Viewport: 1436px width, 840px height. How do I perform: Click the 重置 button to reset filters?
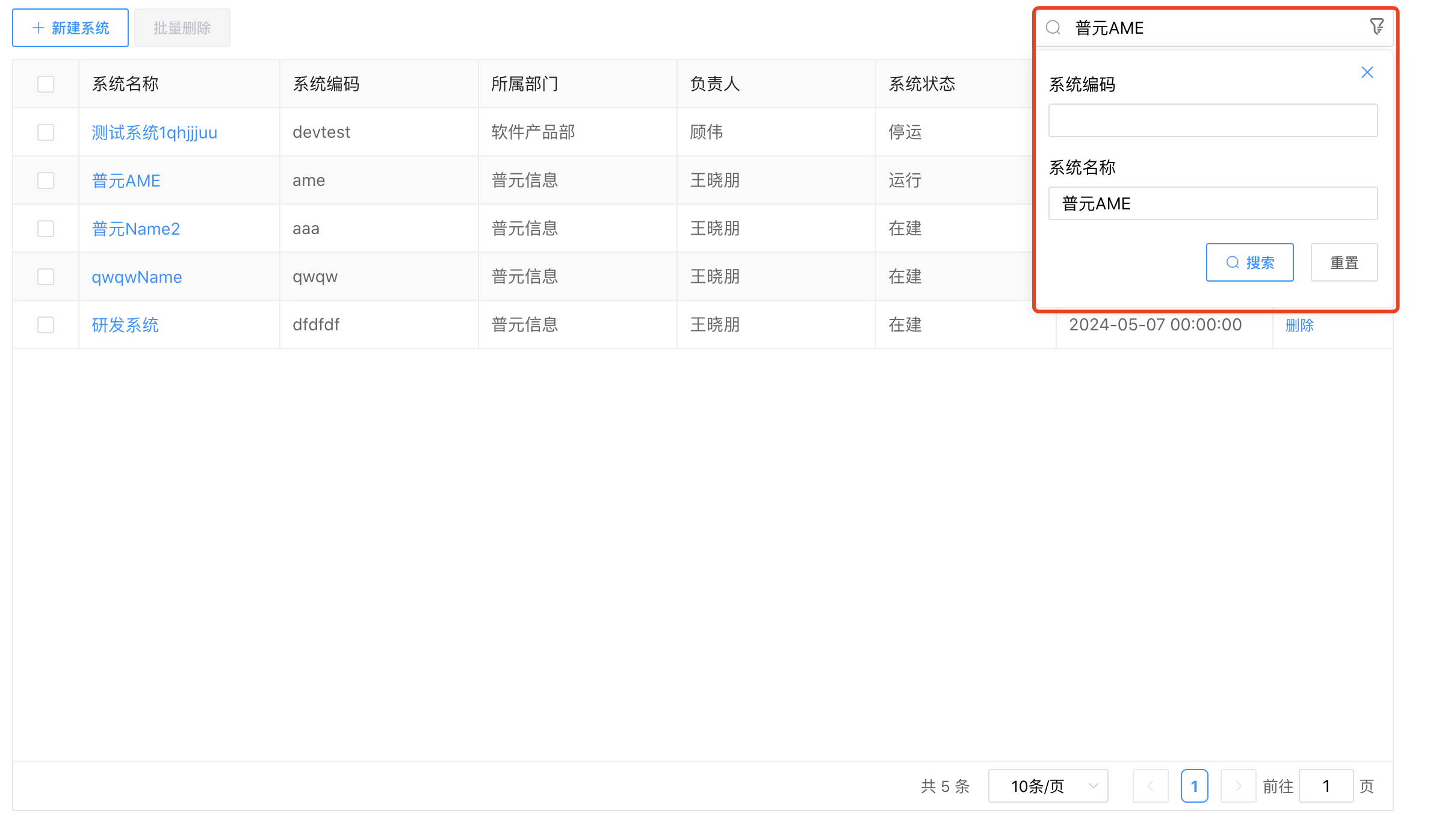(x=1344, y=262)
